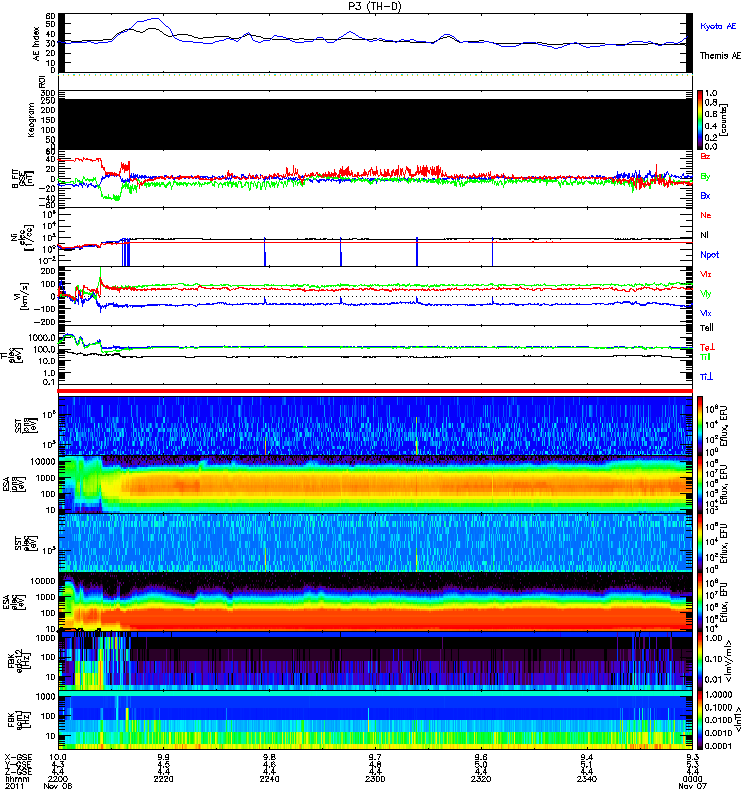Screen dimensions: 750x800
Task: Click the AE Index axis label
Action: click(x=36, y=44)
